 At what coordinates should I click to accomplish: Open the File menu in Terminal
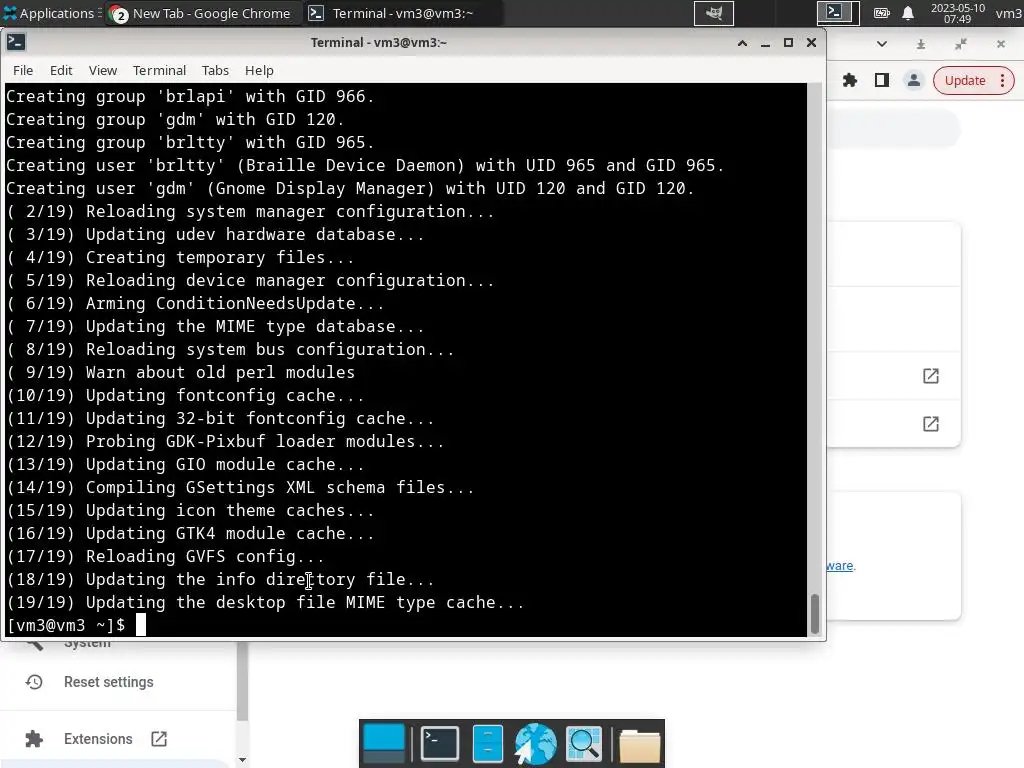(23, 71)
